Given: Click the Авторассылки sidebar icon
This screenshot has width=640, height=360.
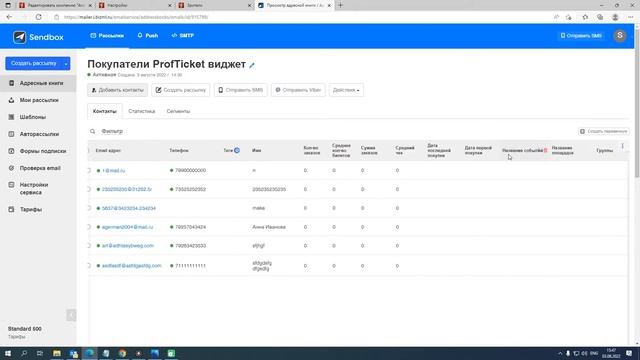Looking at the screenshot, I should tap(11, 134).
